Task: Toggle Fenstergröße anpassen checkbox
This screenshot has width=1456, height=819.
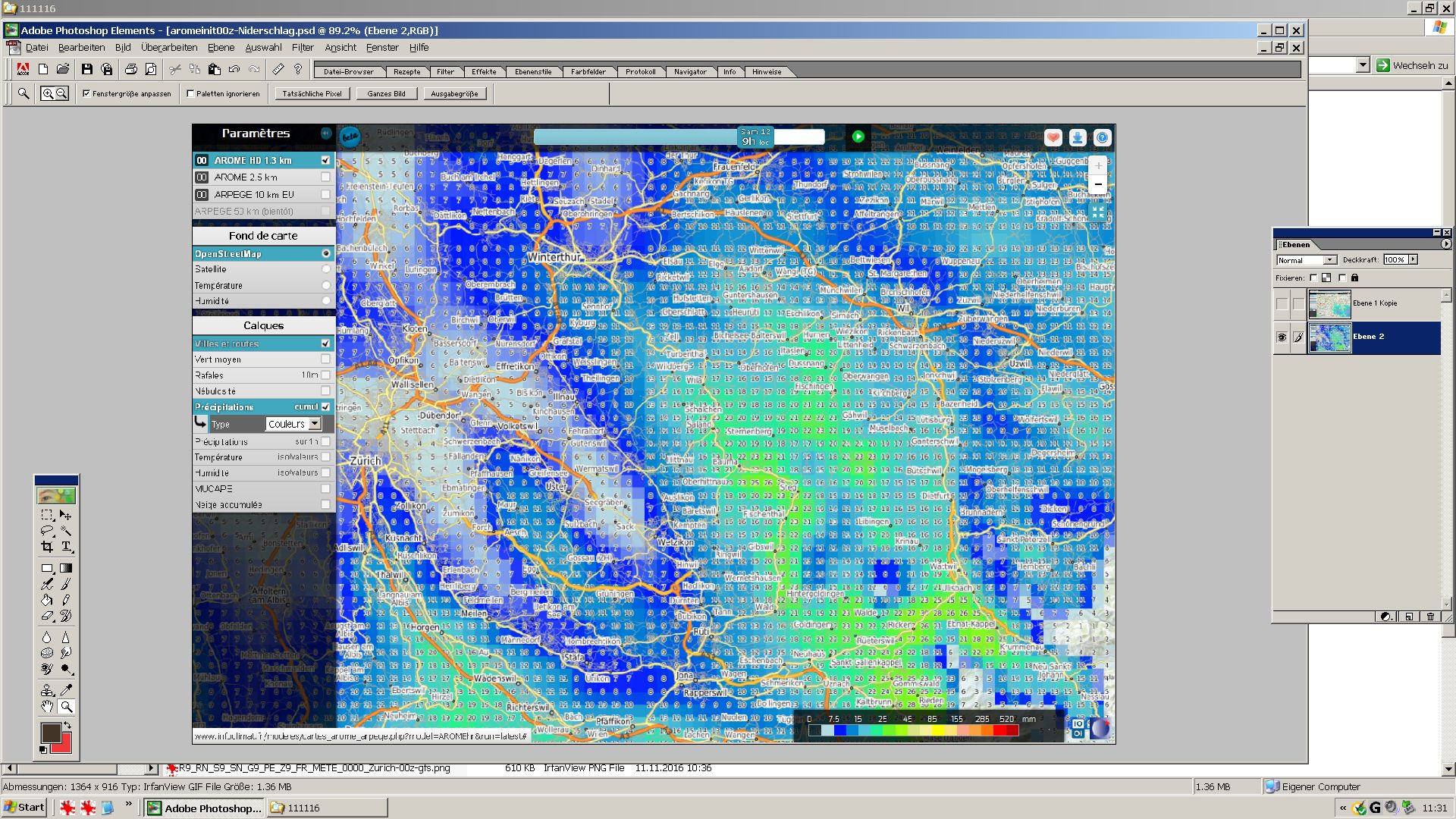Action: pyautogui.click(x=86, y=94)
